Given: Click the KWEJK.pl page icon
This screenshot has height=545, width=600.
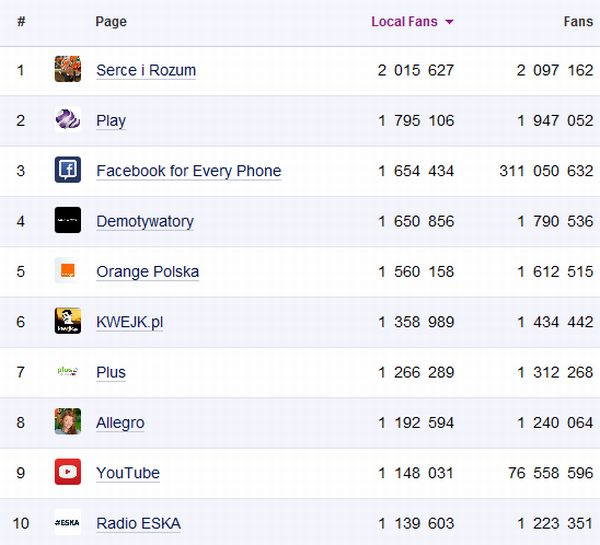Looking at the screenshot, I should (x=68, y=321).
